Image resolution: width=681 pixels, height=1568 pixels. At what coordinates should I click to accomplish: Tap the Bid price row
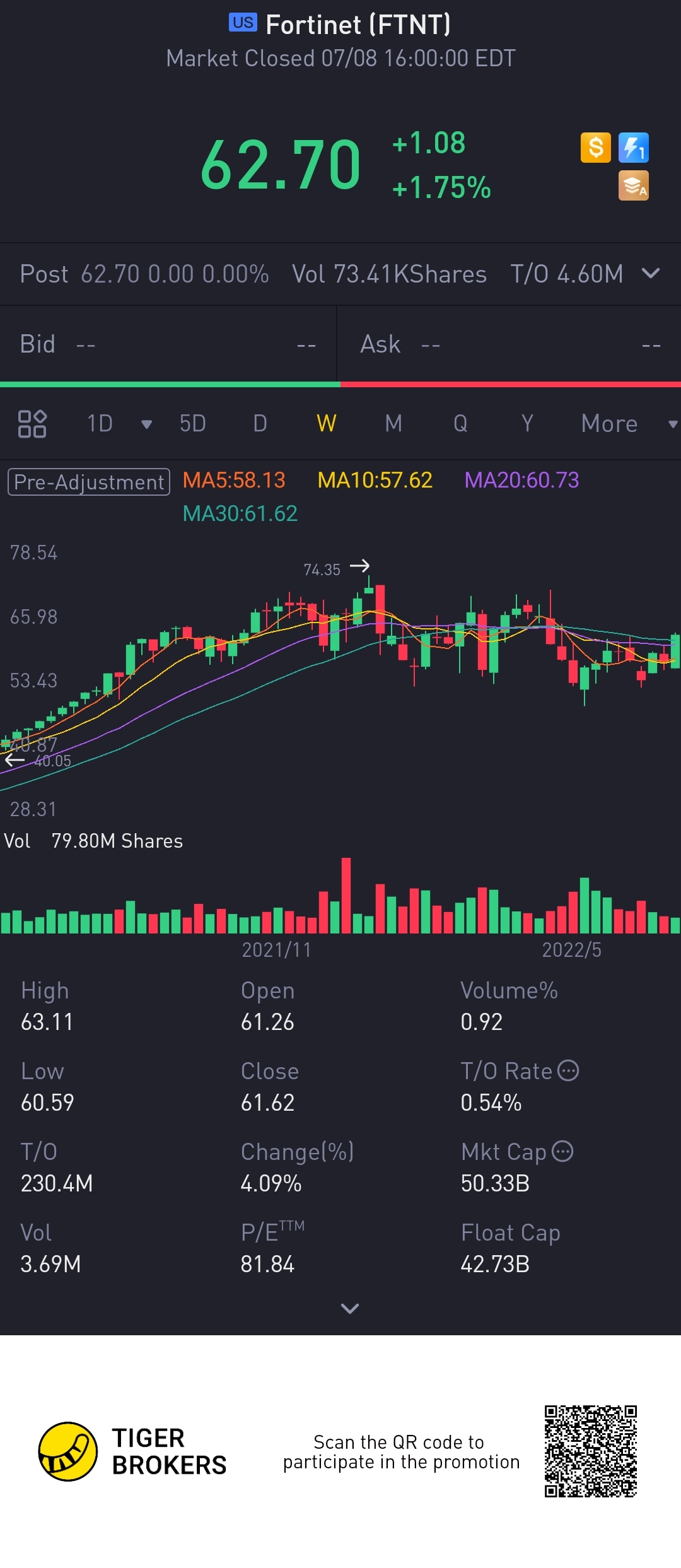click(168, 344)
